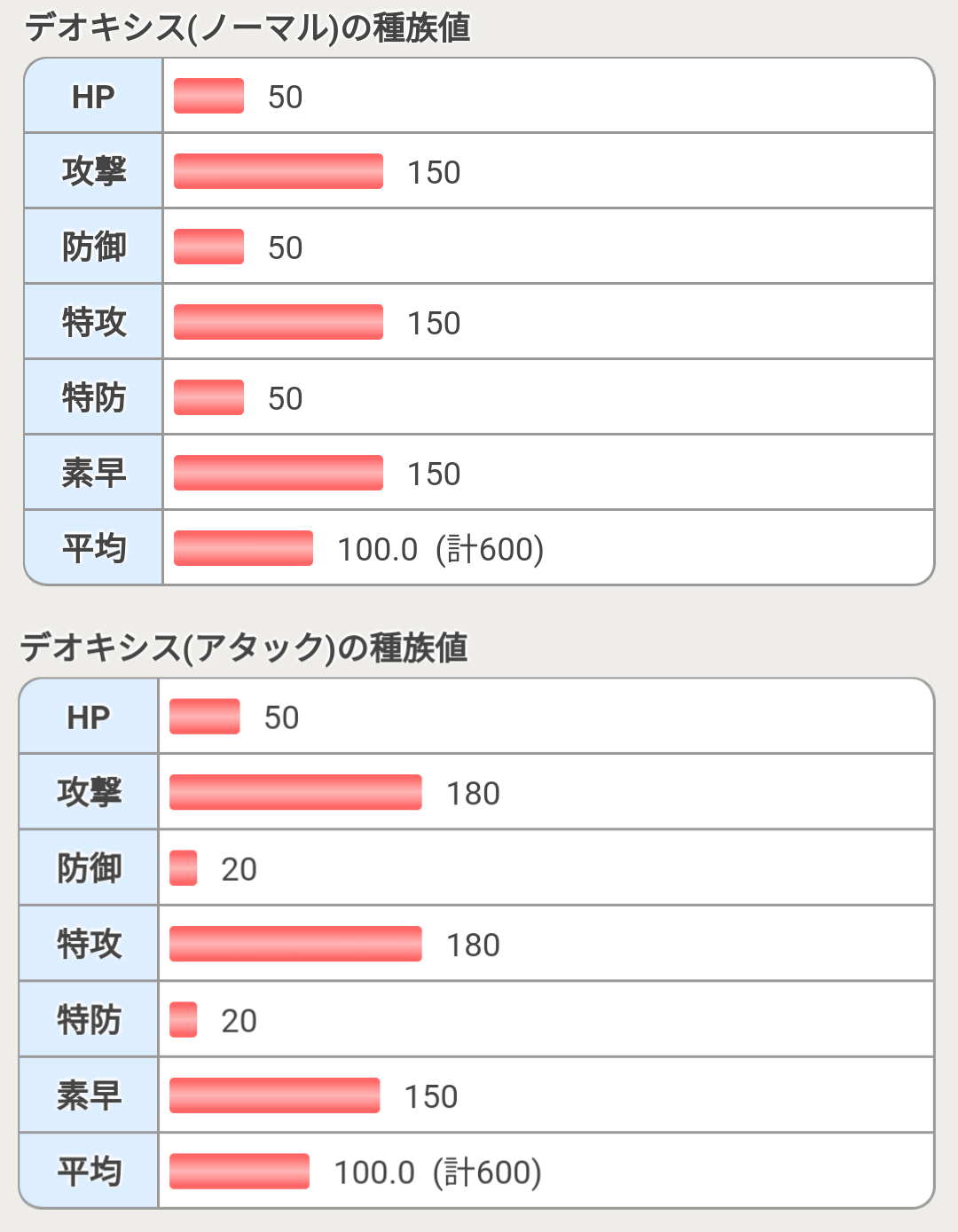This screenshot has width=958, height=1232.
Task: Select the 素早 label in Normal form table
Action: click(93, 473)
